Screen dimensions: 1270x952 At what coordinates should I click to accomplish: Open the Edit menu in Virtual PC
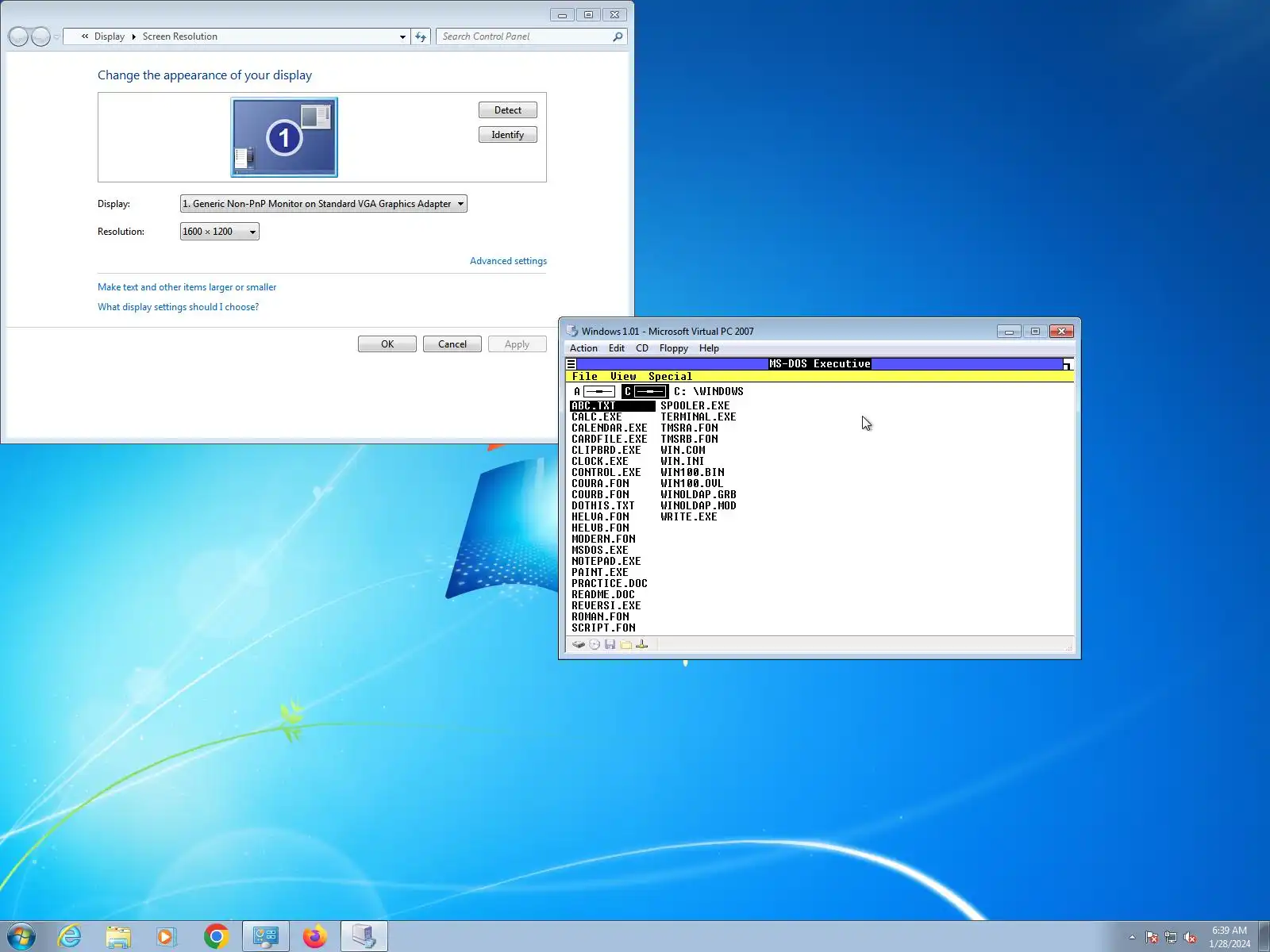coord(617,348)
